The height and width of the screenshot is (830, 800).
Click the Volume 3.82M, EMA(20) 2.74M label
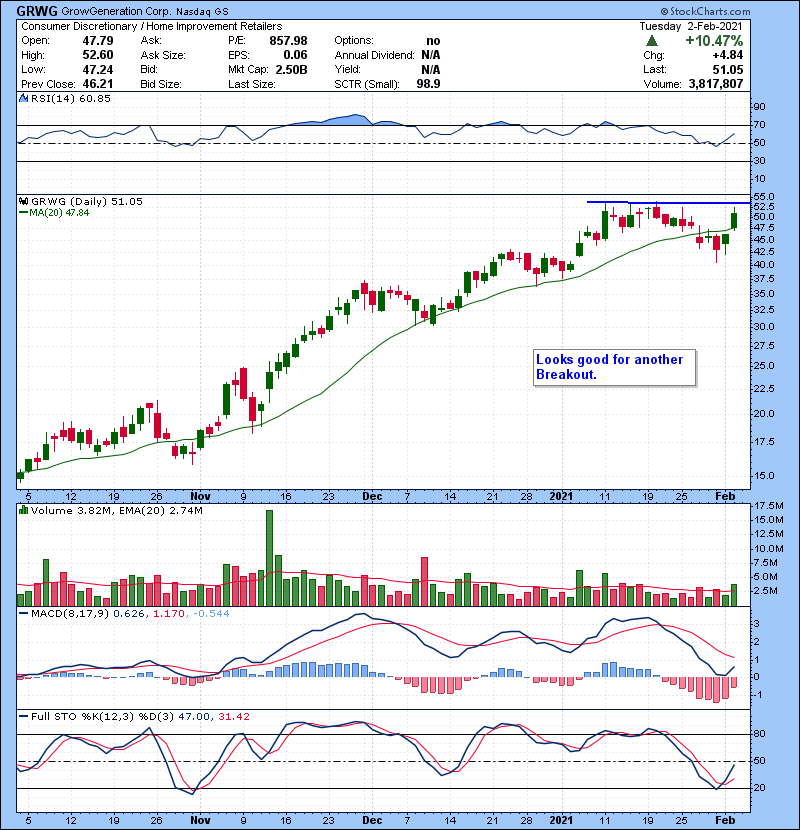(116, 510)
